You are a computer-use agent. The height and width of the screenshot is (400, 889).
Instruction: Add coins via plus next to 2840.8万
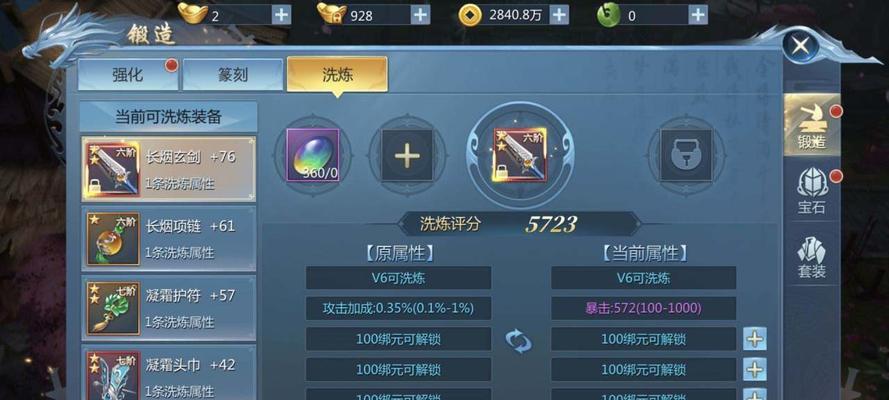point(559,14)
